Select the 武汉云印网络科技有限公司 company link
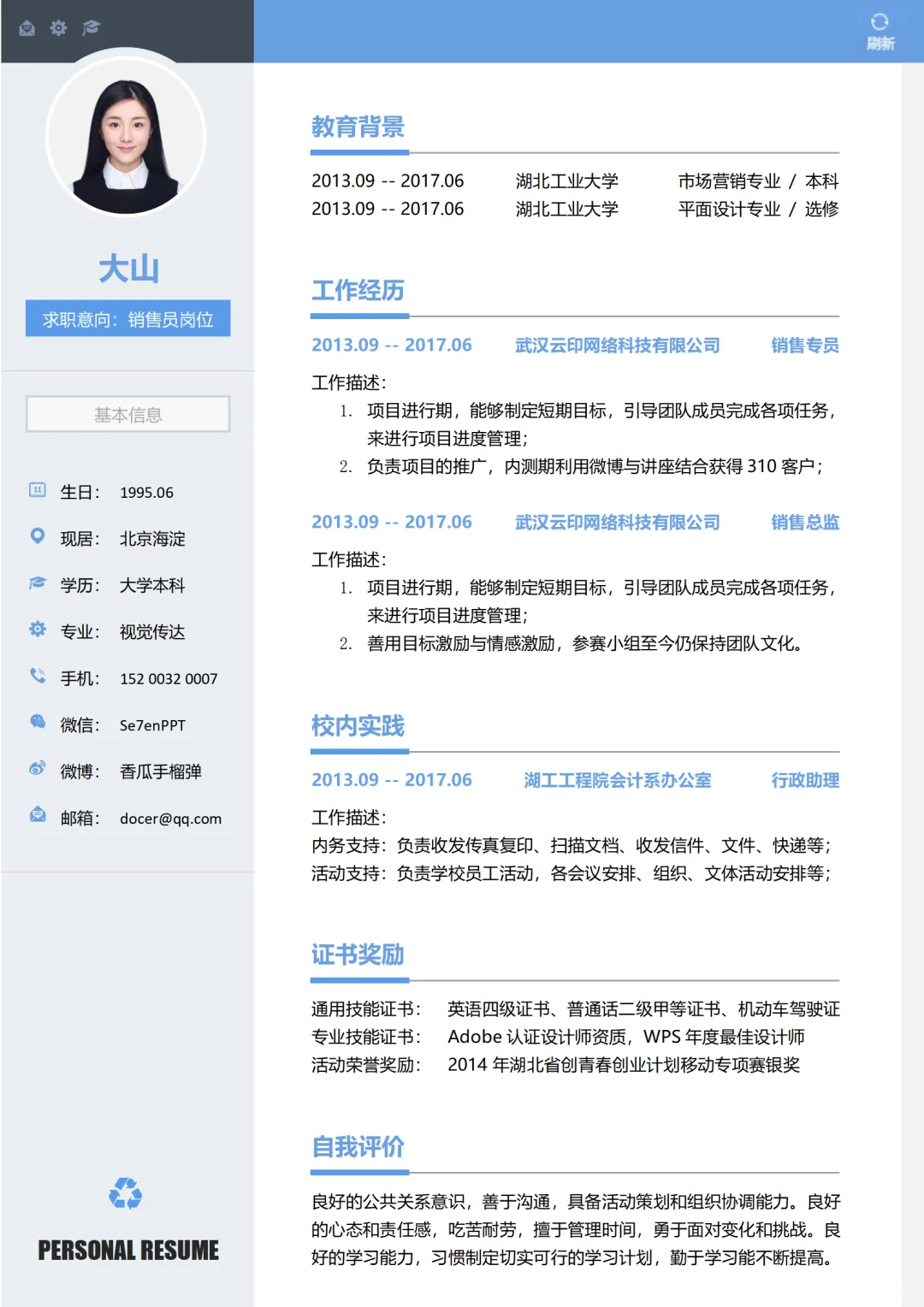This screenshot has width=924, height=1307. coord(617,346)
